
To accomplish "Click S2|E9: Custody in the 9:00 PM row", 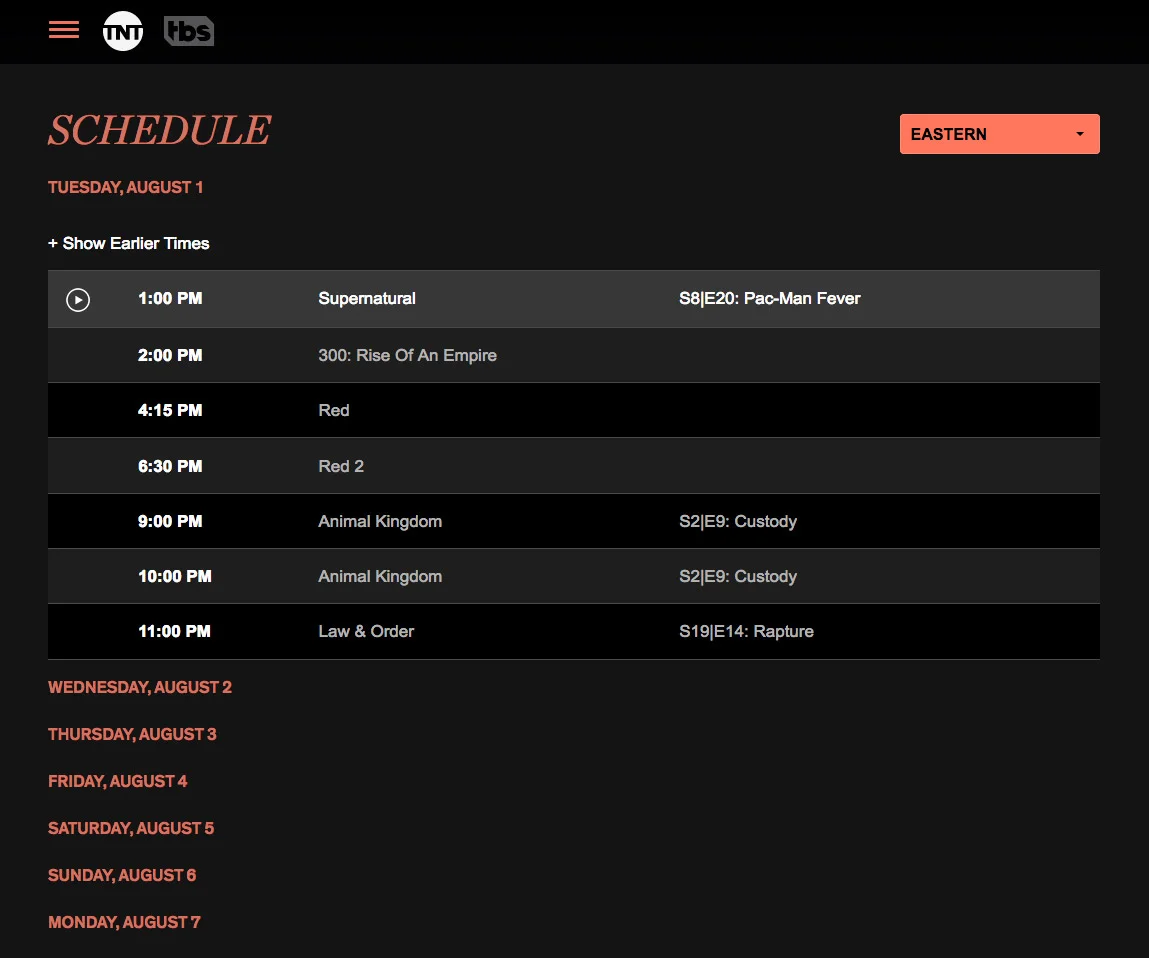I will 738,521.
